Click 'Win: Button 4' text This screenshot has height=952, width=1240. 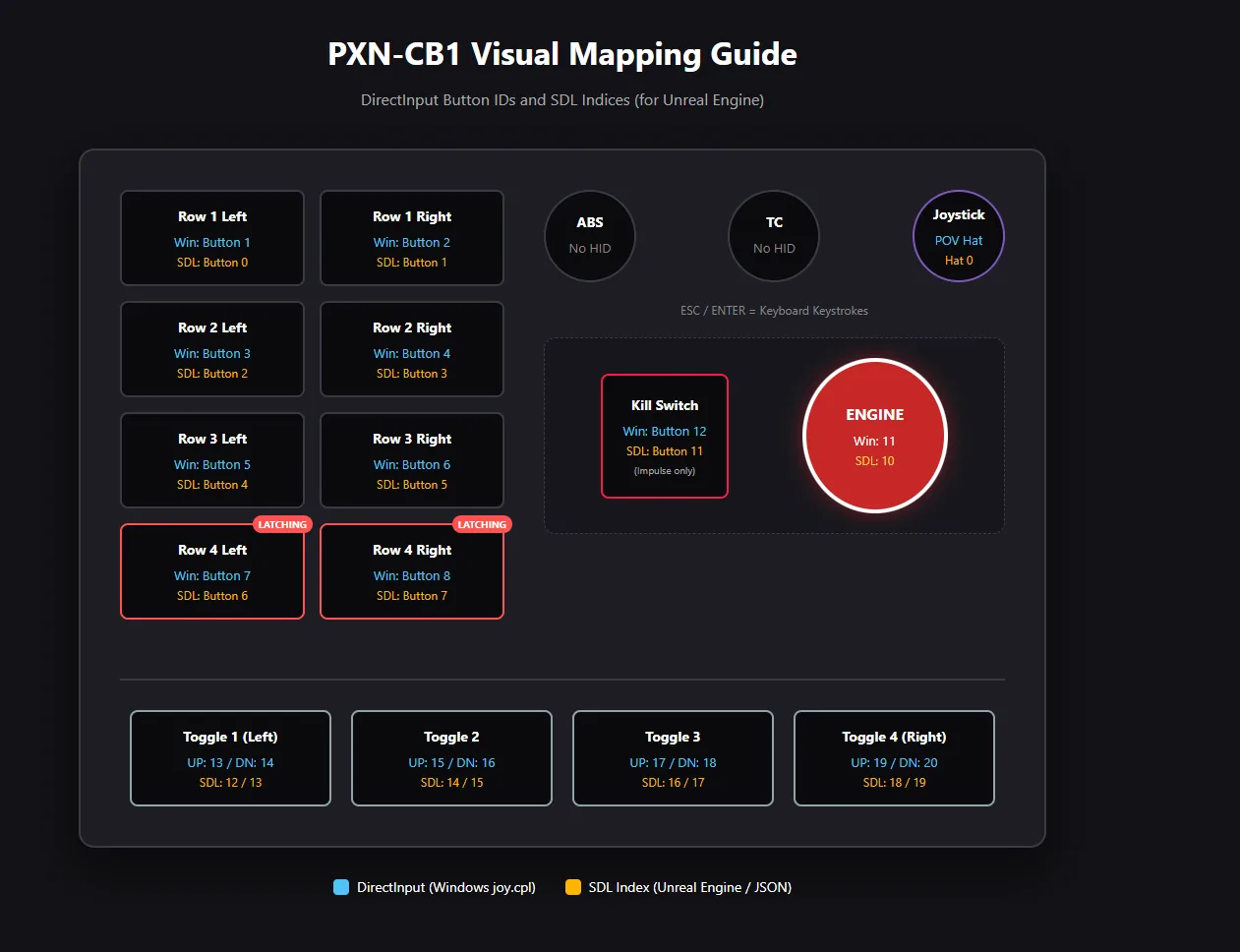pos(412,353)
